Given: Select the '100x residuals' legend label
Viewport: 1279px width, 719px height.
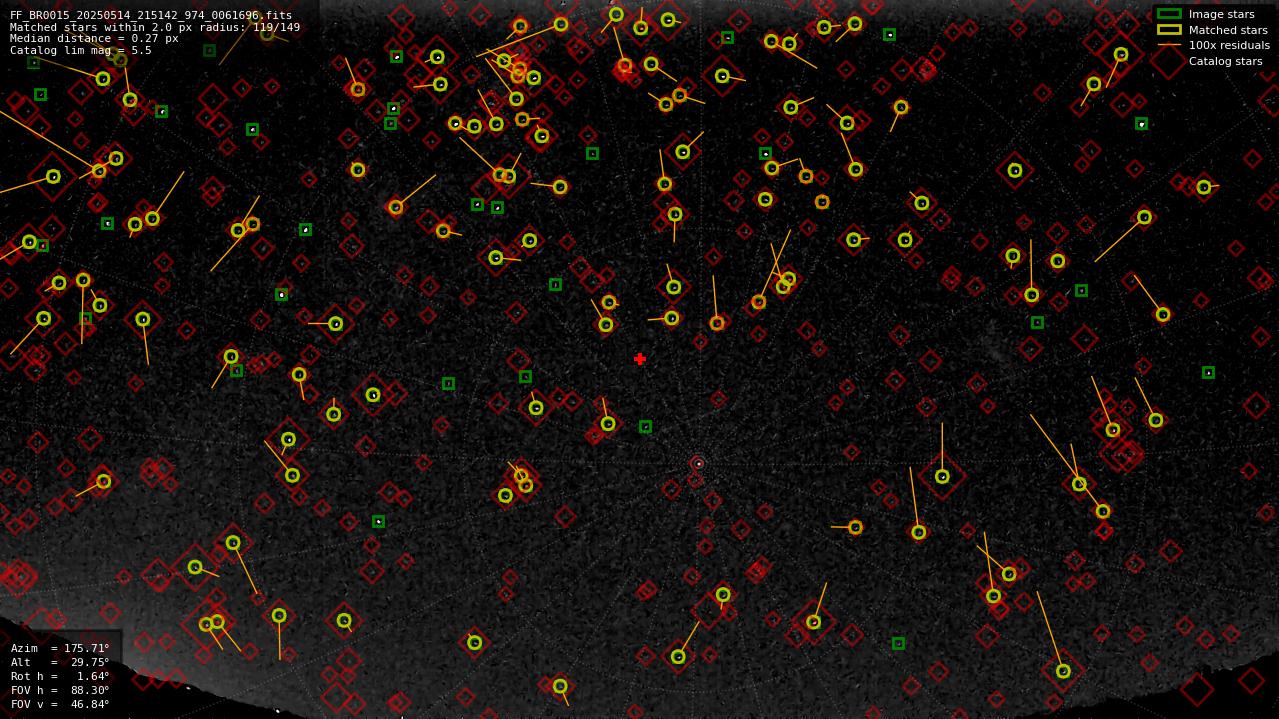Looking at the screenshot, I should [1229, 45].
